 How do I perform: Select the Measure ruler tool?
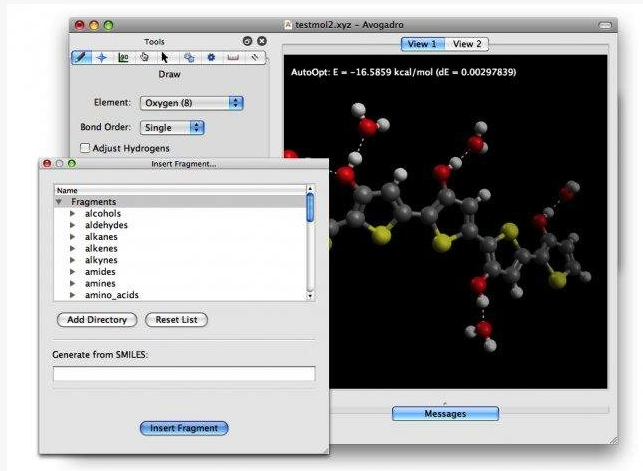(x=233, y=57)
